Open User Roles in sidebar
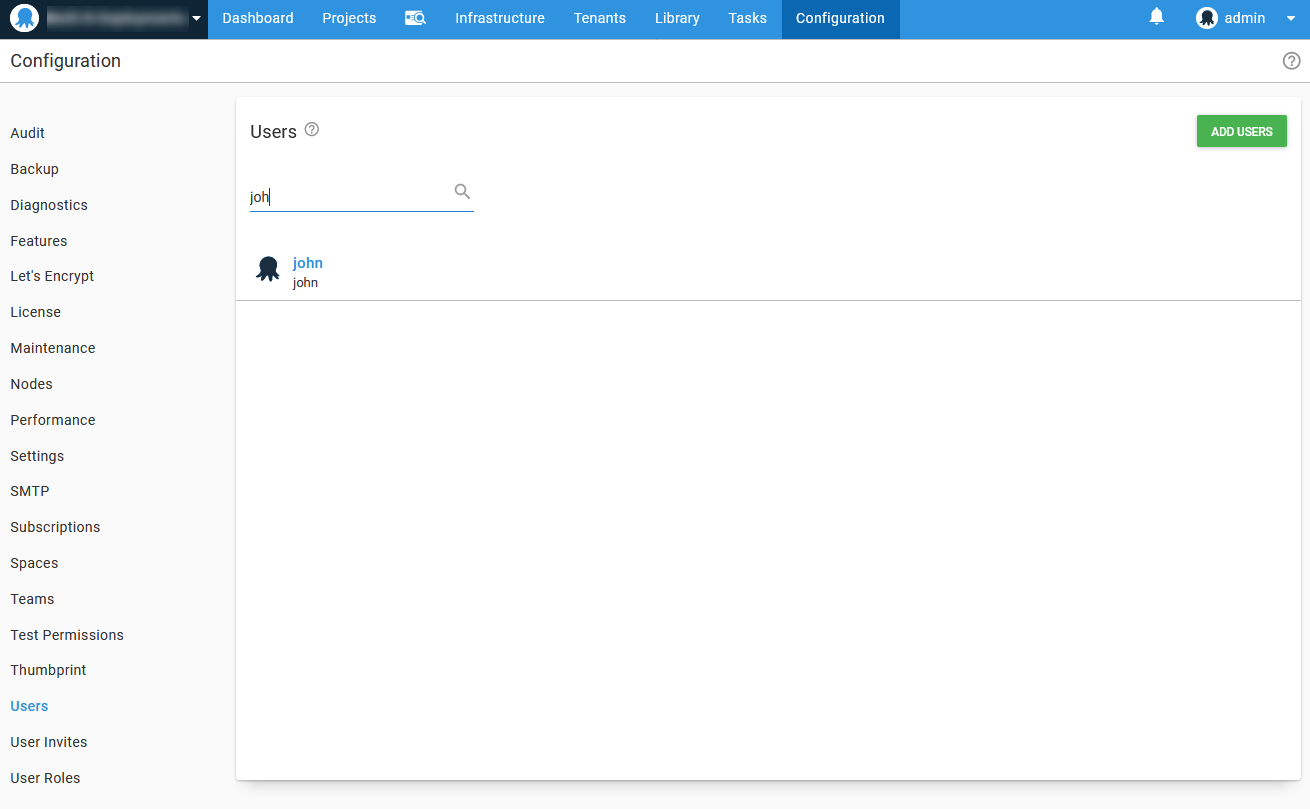Viewport: 1310px width, 809px height. (x=45, y=778)
